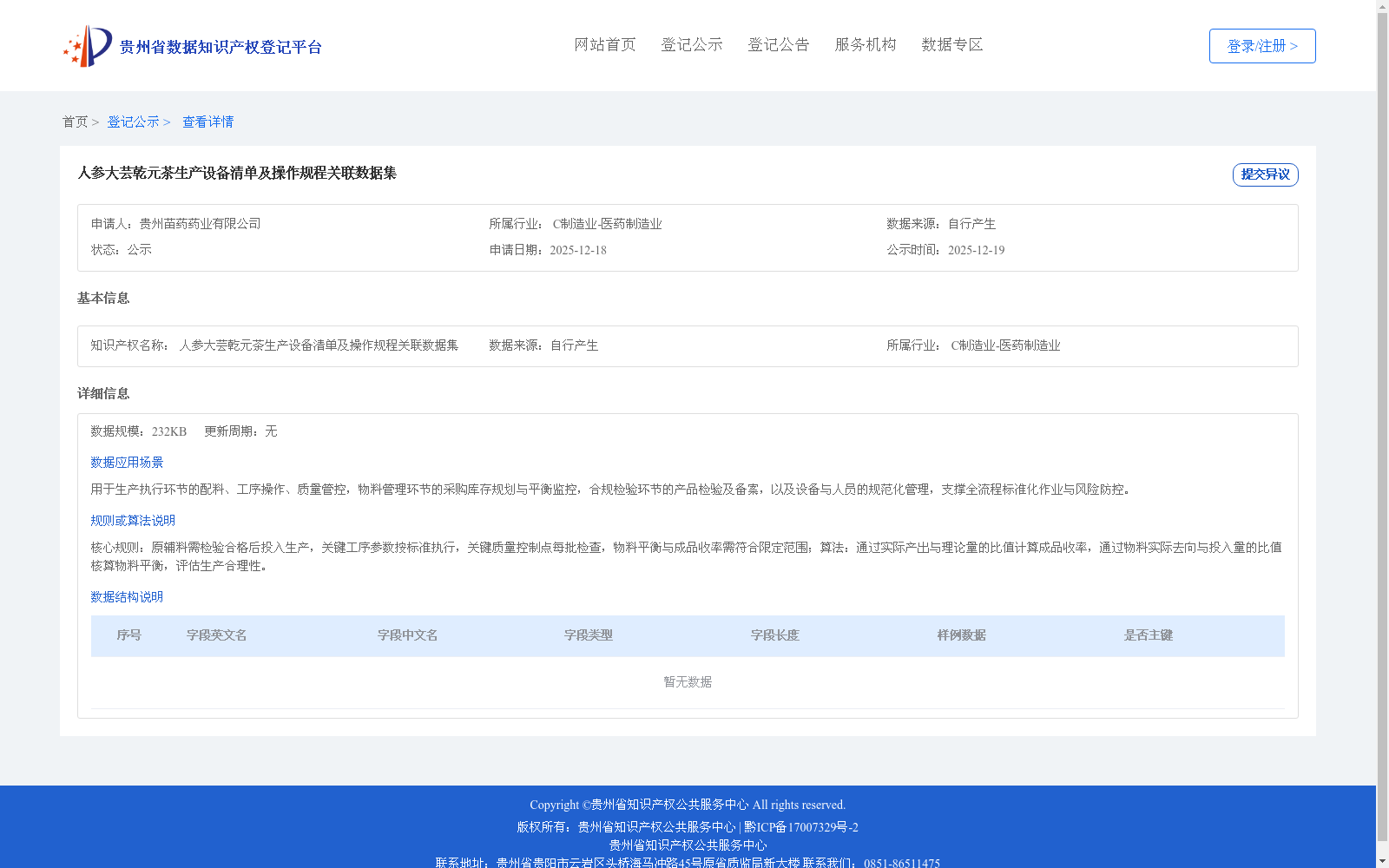Screen dimensions: 1389x868
Task: Click the page vertical scrollbar thumb
Action: (x=1382, y=428)
